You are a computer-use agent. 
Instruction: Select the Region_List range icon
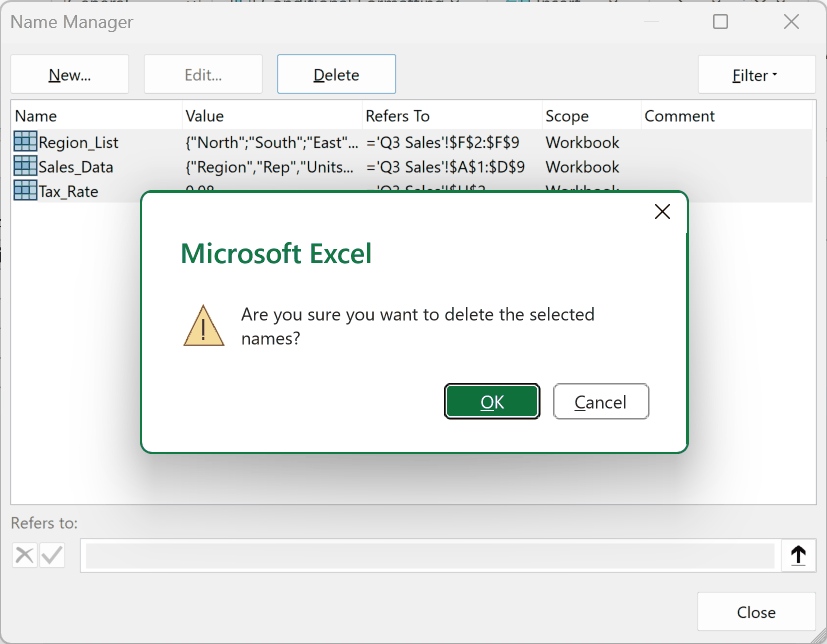(25, 141)
